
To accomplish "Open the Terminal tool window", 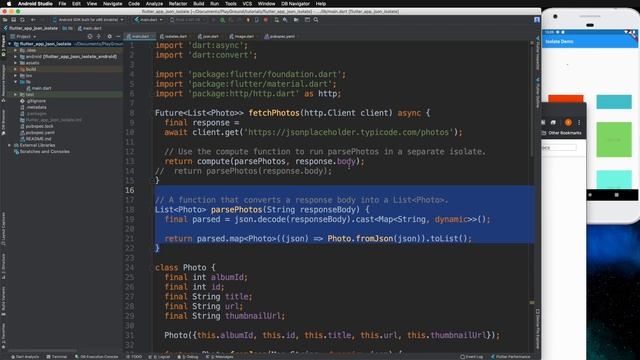I will tap(57, 357).
